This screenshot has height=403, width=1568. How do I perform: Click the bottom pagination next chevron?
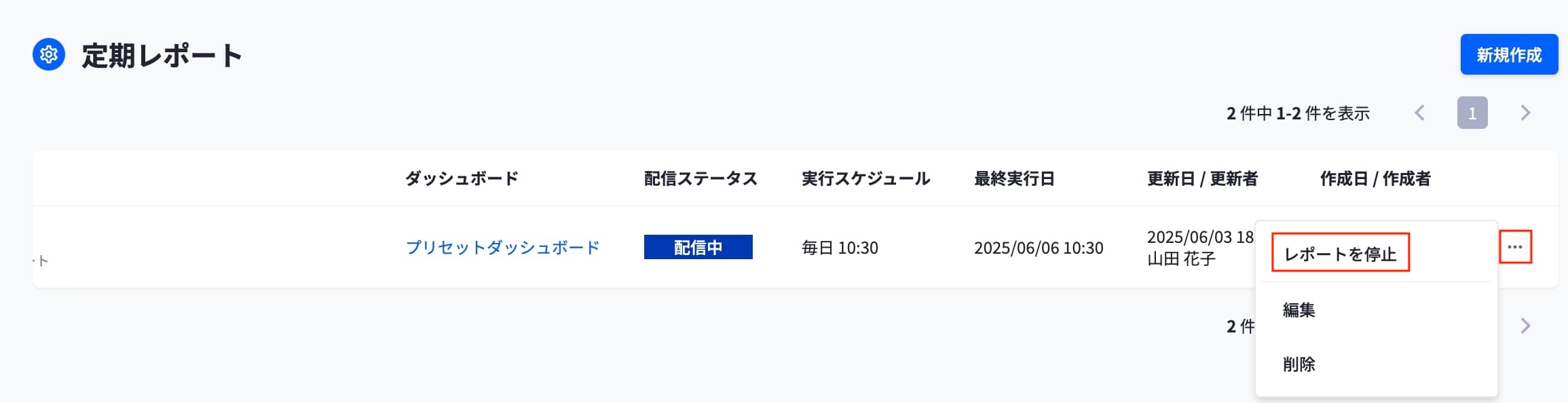point(1525,326)
